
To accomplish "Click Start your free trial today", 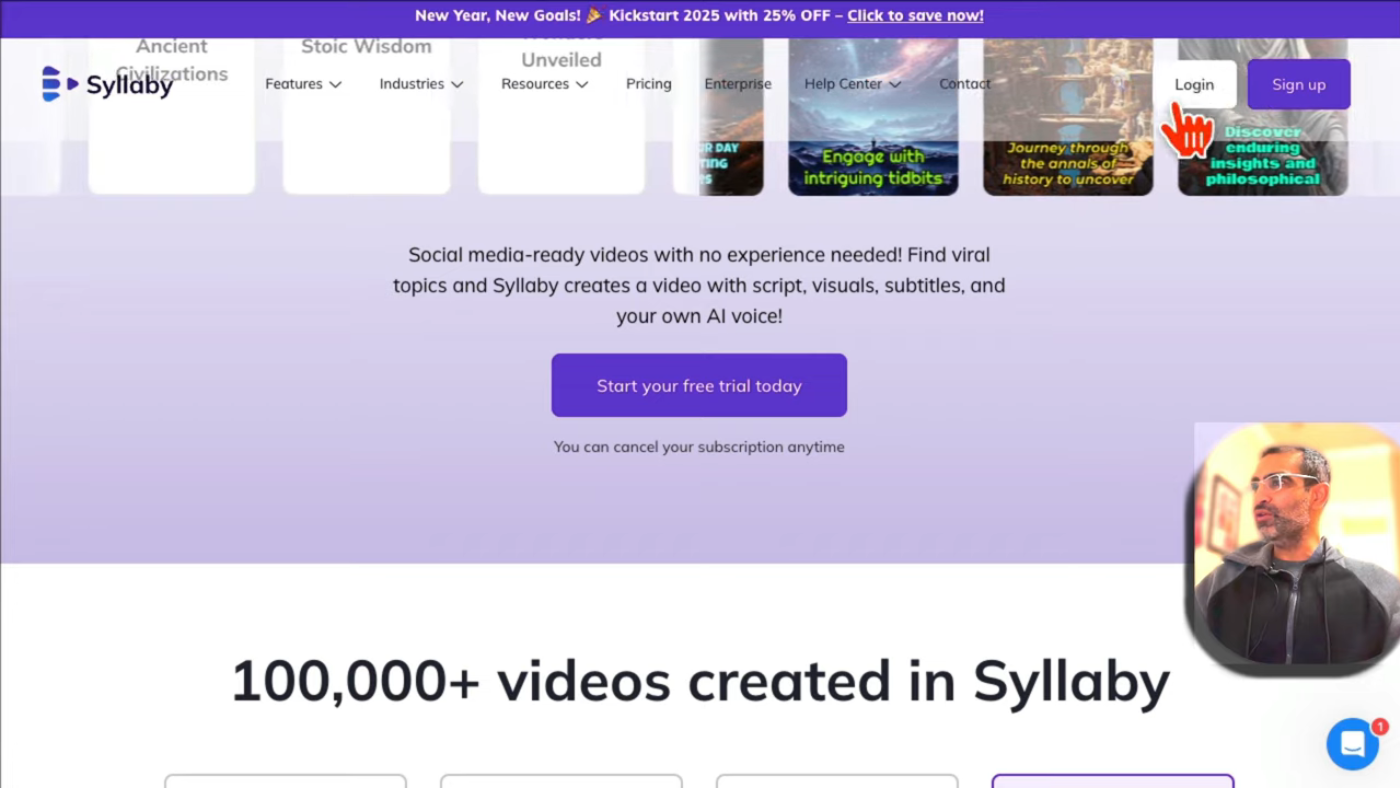I will coord(699,385).
